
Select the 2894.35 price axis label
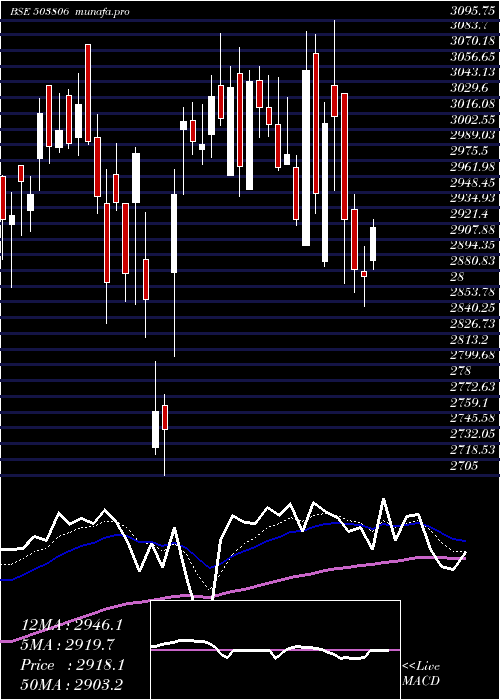click(x=473, y=245)
